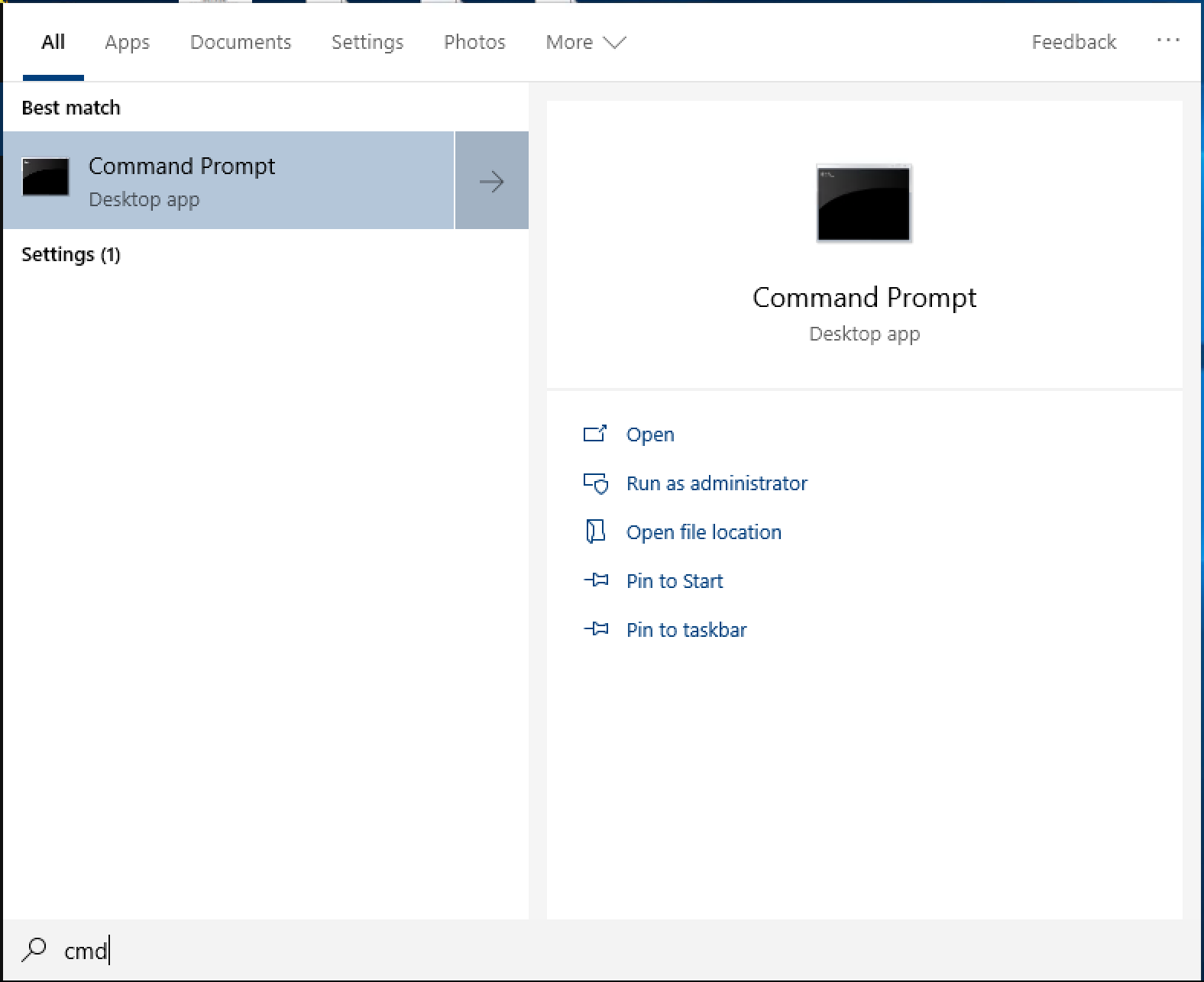1204x982 pixels.
Task: Switch to the Apps tab
Action: pyautogui.click(x=127, y=42)
